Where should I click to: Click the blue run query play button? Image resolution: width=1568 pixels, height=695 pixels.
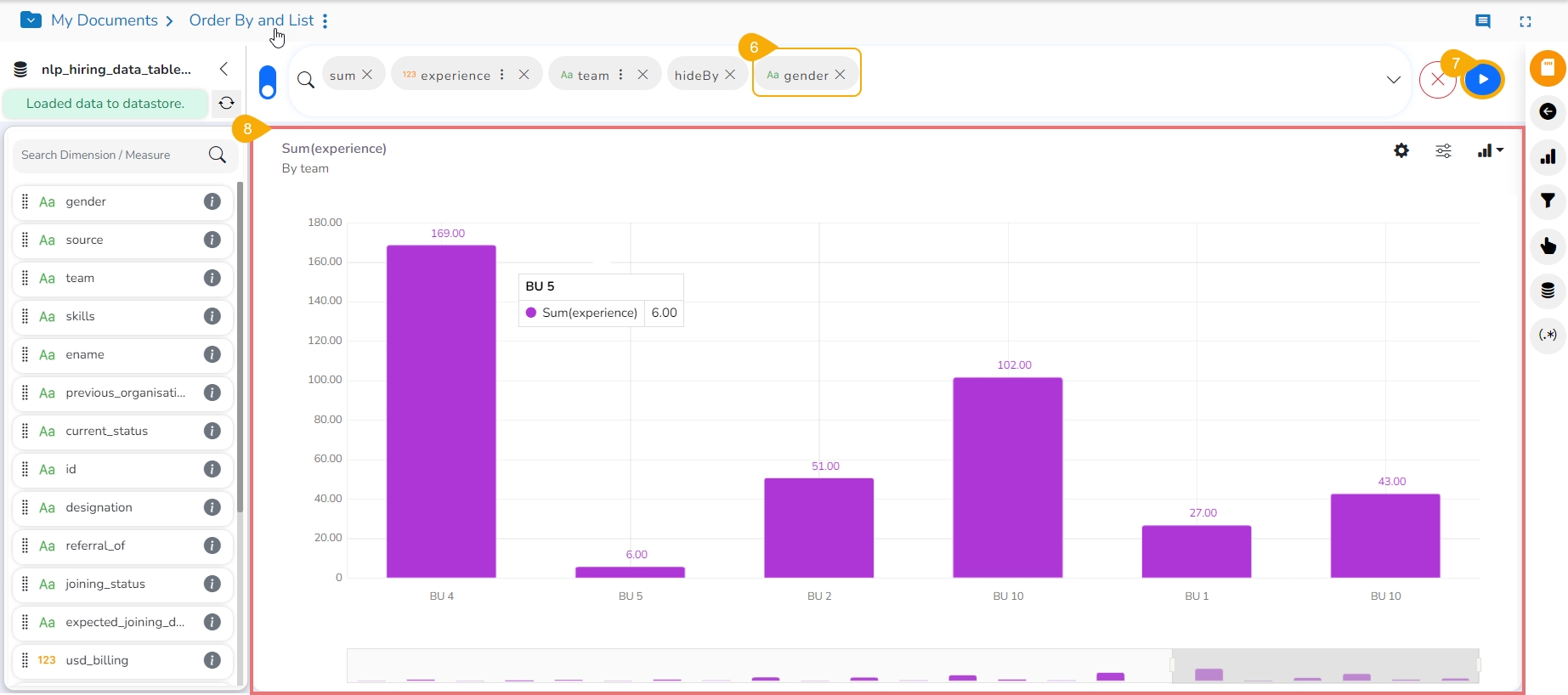click(1483, 80)
